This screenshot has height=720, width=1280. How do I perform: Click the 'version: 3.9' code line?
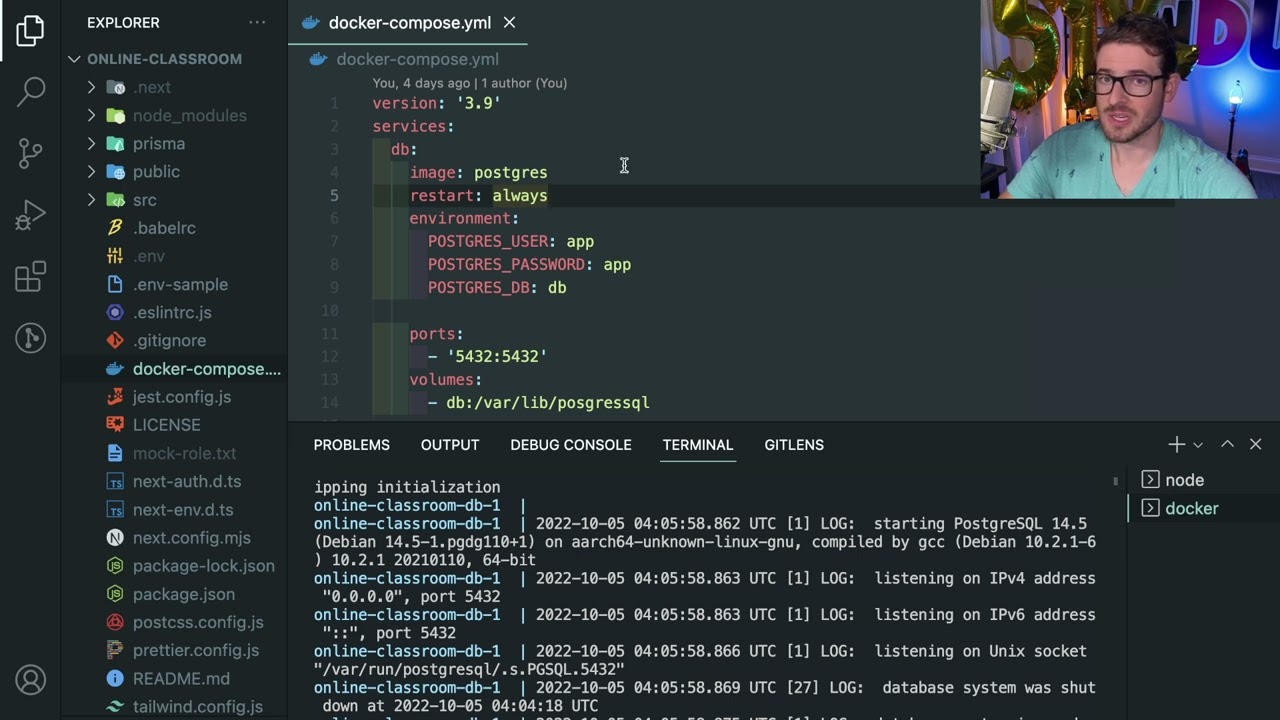tap(436, 103)
